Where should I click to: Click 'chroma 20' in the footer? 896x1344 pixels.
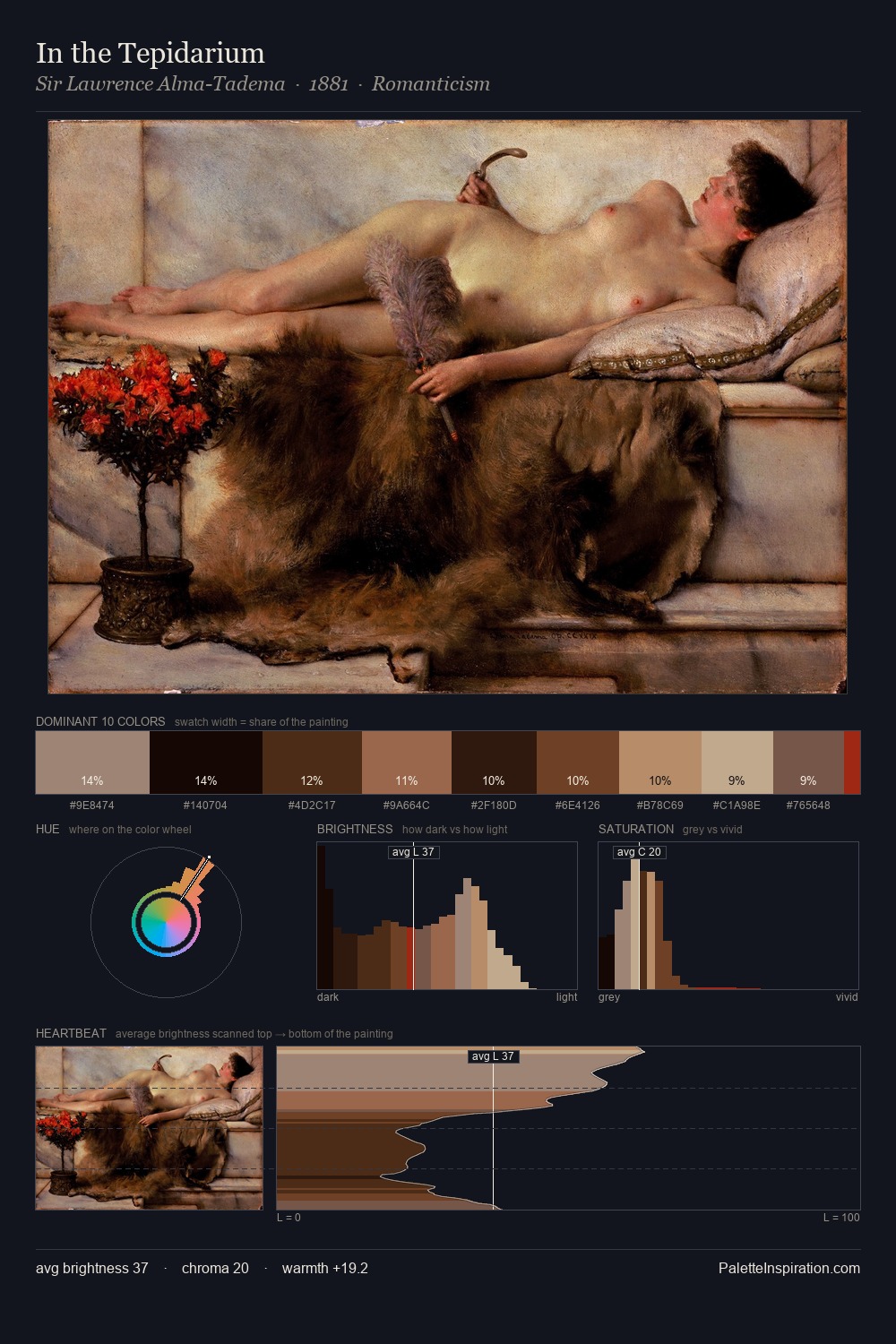[x=215, y=1268]
